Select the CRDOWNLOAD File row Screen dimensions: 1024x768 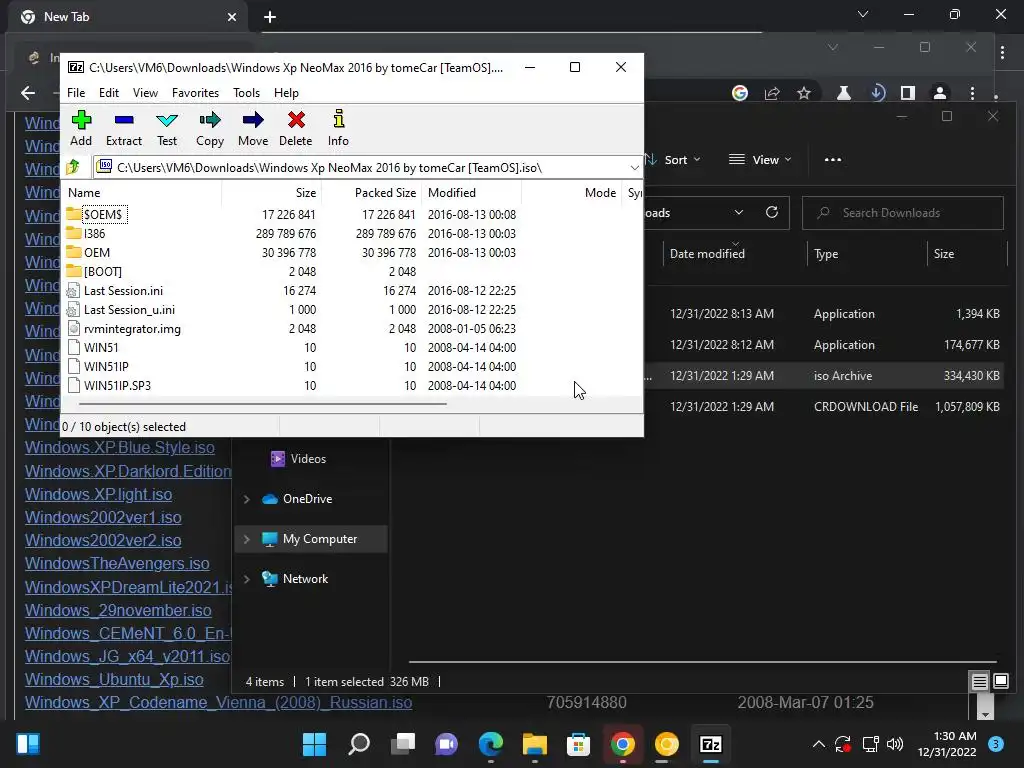tap(823, 406)
